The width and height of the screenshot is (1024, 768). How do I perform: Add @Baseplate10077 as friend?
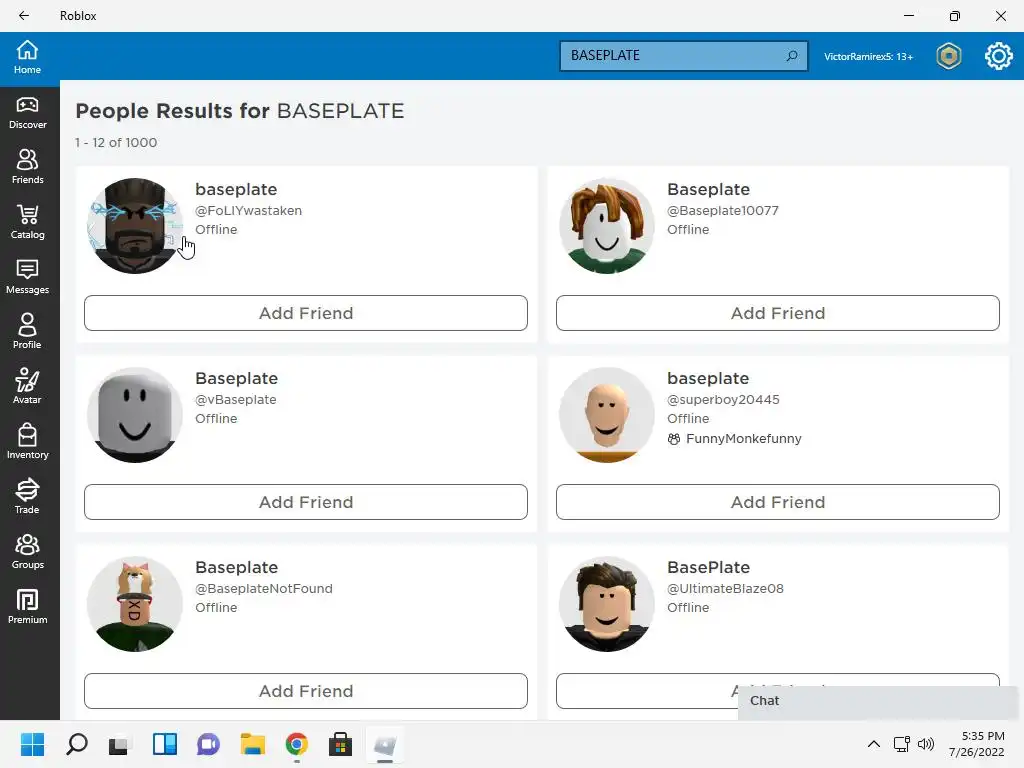point(778,313)
